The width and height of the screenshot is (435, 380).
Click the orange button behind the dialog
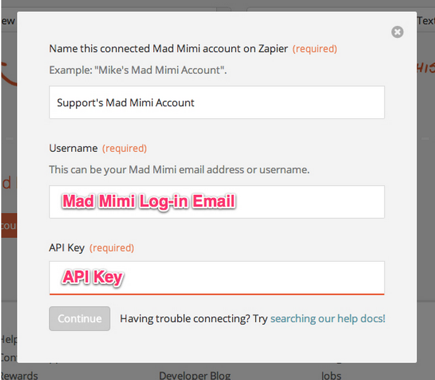9,225
